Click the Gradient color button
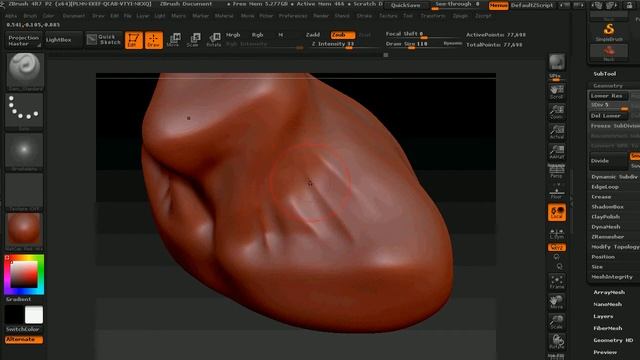Viewport: 640px width, 360px height. (18, 299)
